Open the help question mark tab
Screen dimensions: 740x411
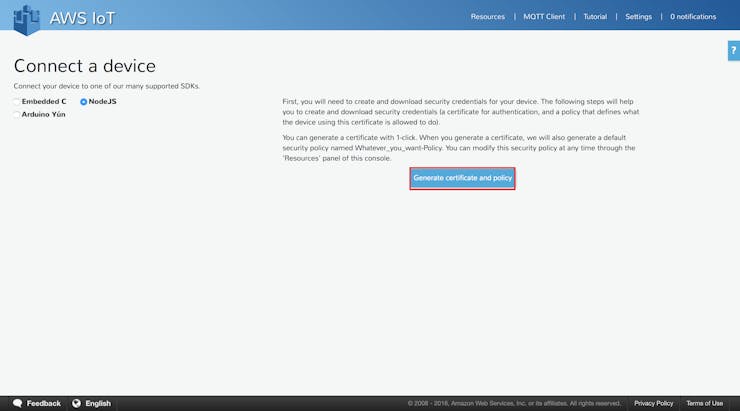click(734, 50)
